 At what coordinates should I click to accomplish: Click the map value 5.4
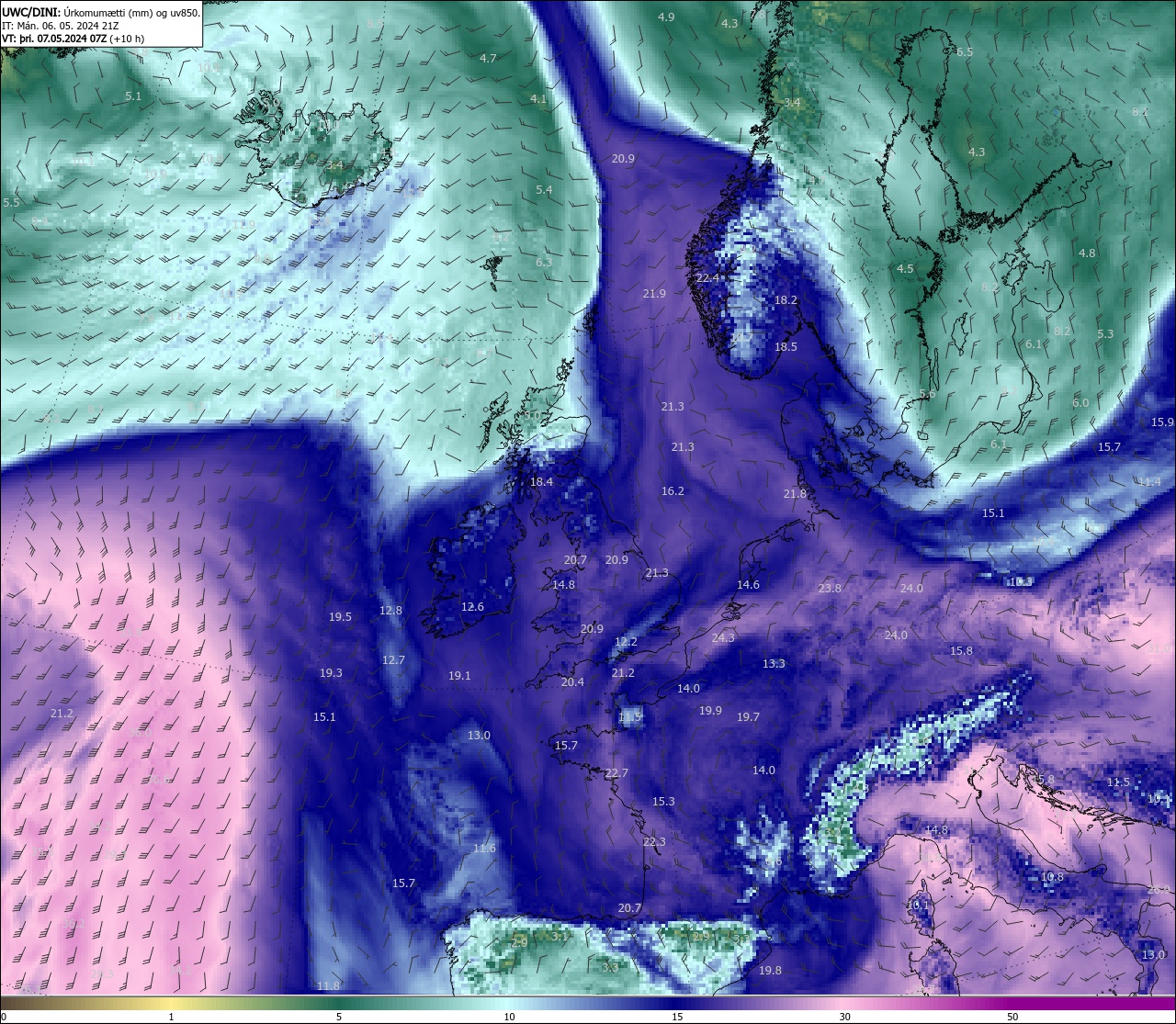point(544,190)
